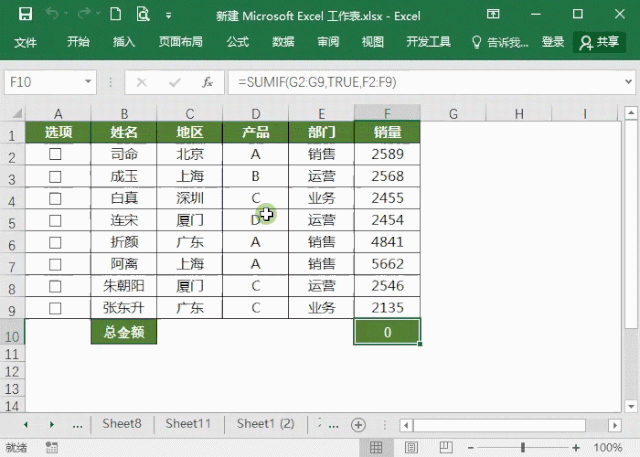Open the 文件 menu
This screenshot has height=457, width=640.
coord(25,42)
